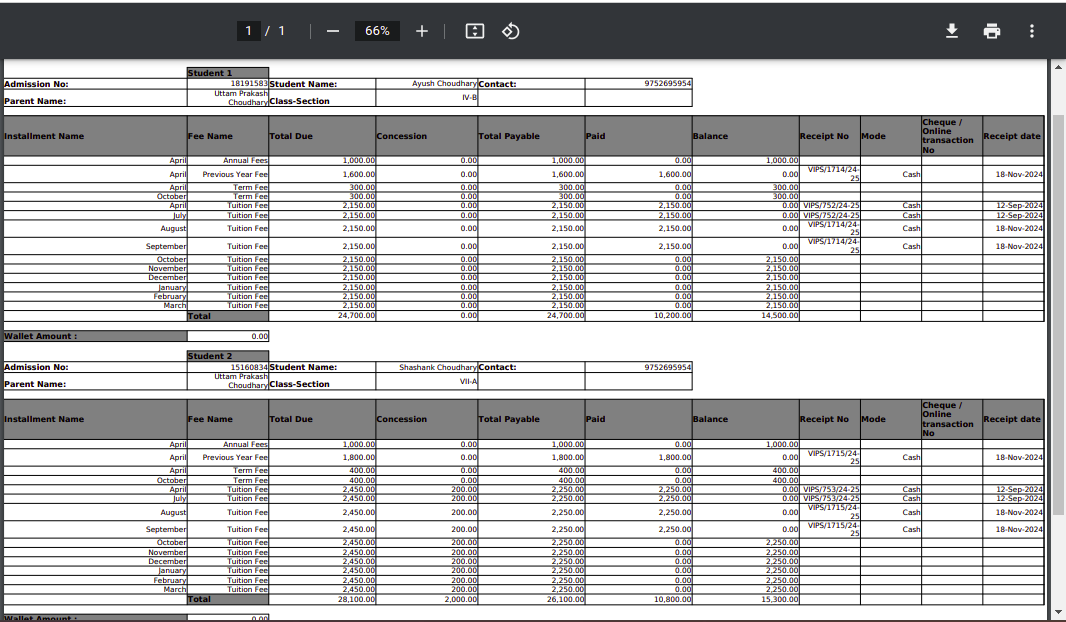Select the 66% zoom level field
This screenshot has height=622, width=1066.
(377, 31)
